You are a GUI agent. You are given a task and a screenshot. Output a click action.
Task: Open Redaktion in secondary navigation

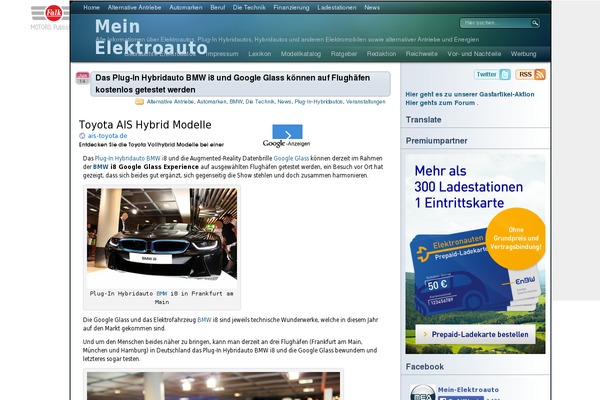pos(381,54)
